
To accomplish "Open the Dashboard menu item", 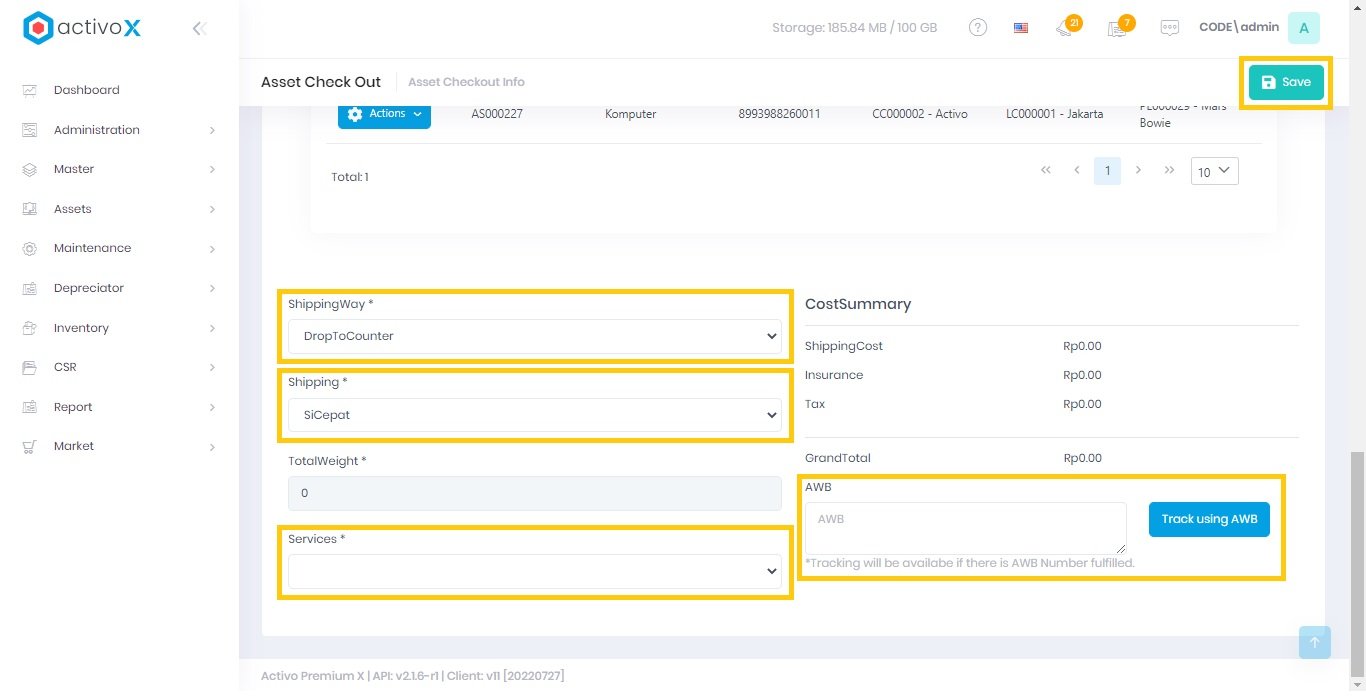I will (x=86, y=90).
